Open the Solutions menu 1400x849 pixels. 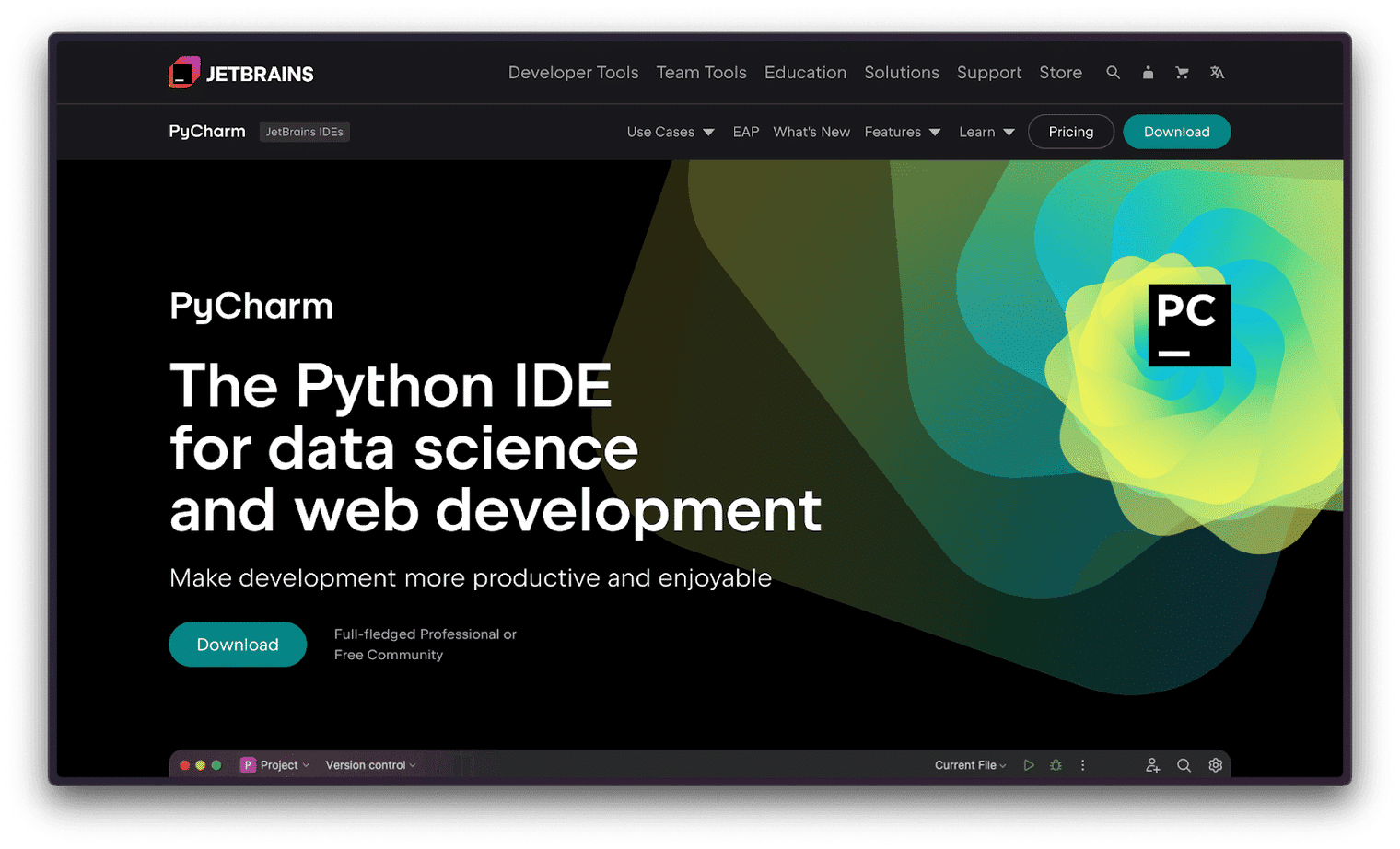(902, 72)
